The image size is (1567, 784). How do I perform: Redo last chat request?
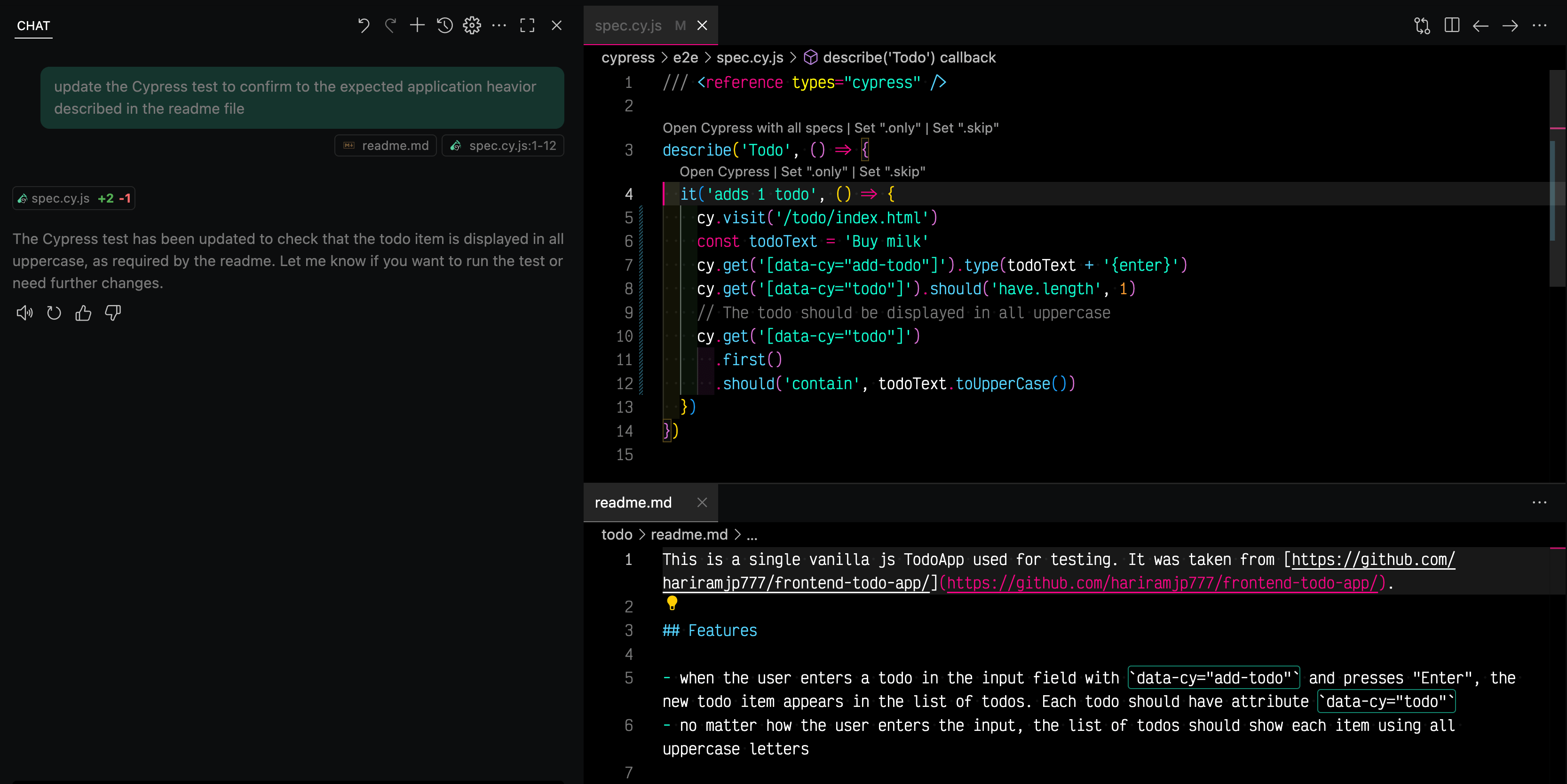pos(390,25)
